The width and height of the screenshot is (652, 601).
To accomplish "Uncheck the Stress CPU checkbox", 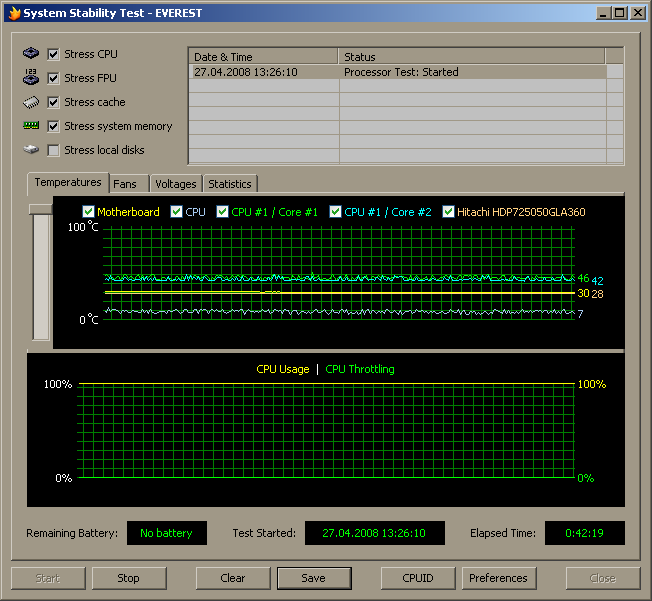I will pyautogui.click(x=54, y=54).
